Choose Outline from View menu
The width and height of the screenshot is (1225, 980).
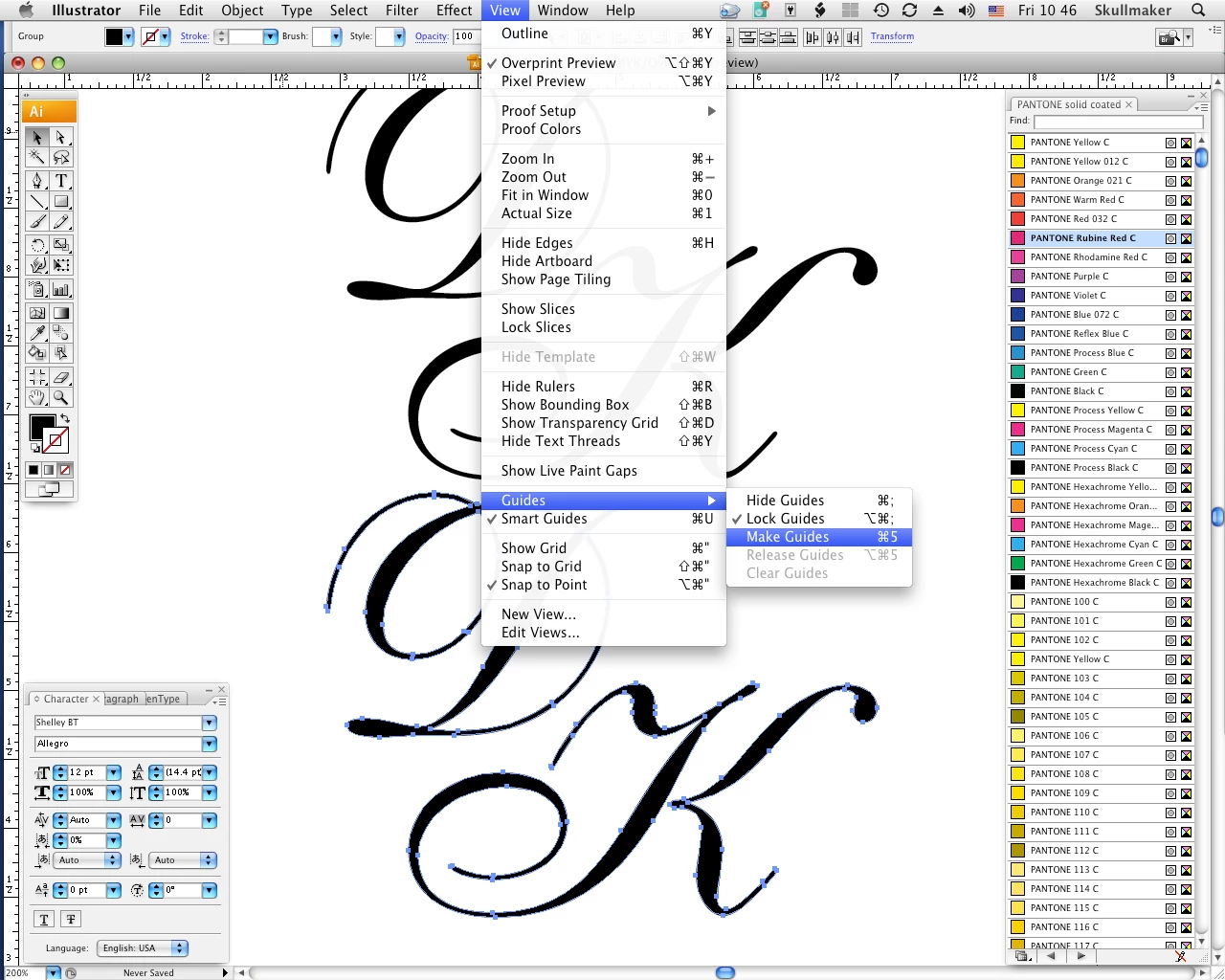603,33
